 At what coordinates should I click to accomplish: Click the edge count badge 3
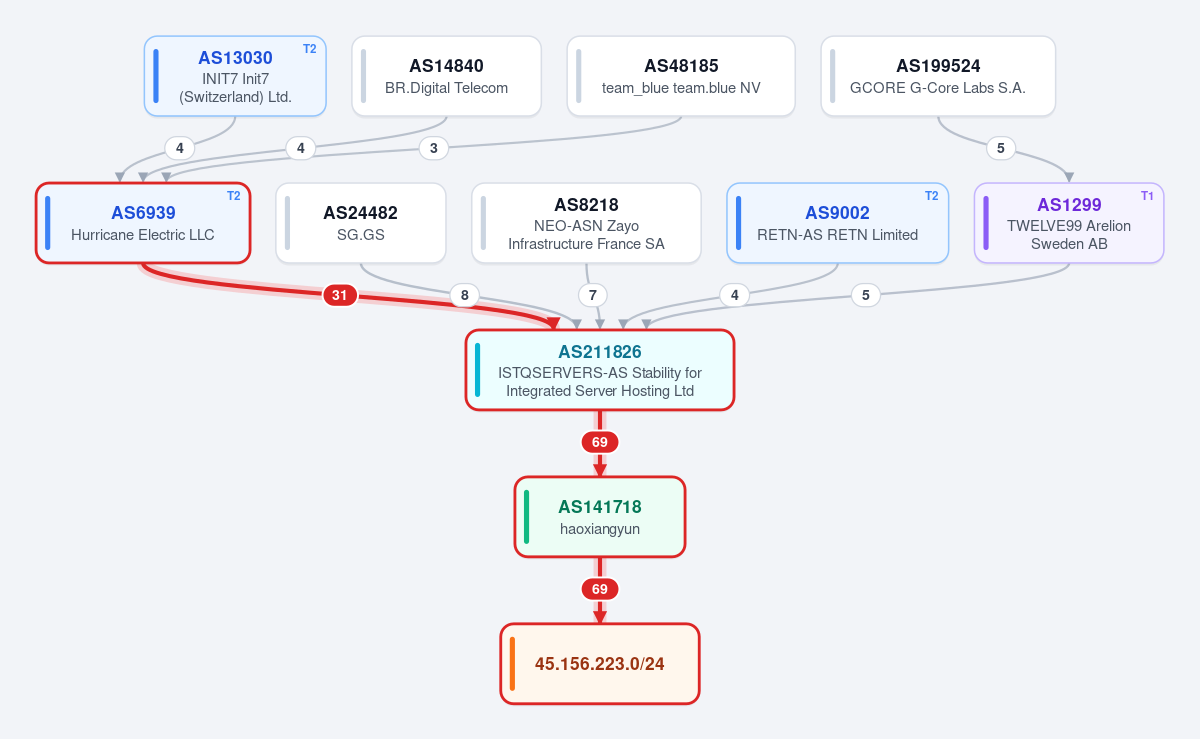pos(433,148)
